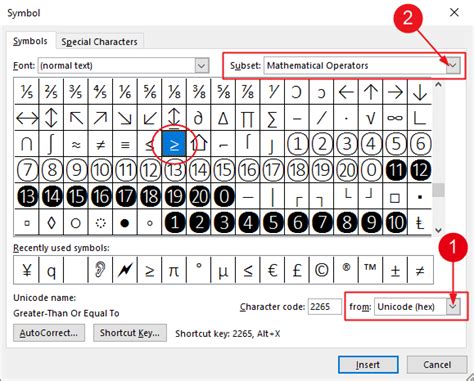The width and height of the screenshot is (474, 381).
Task: Pick the black circle bullet symbol
Action: 125,223
